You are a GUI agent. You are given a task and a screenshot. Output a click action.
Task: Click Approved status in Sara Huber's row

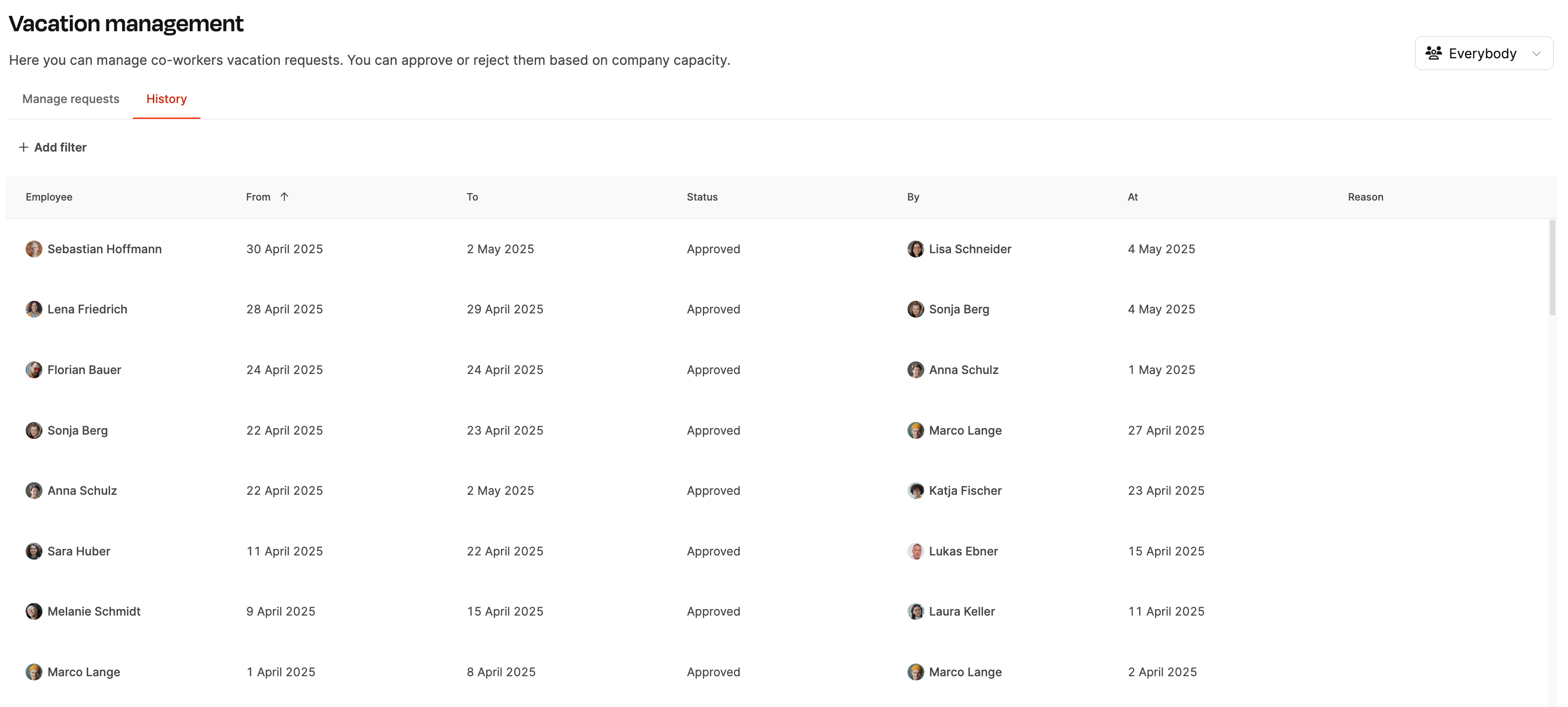point(714,551)
